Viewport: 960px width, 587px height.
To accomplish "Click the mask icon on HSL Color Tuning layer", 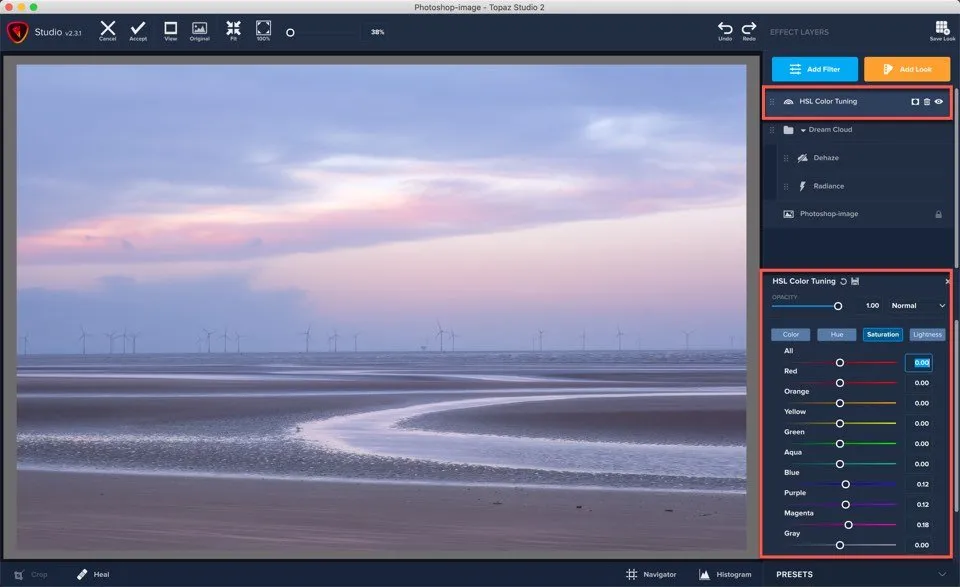I will pos(915,102).
